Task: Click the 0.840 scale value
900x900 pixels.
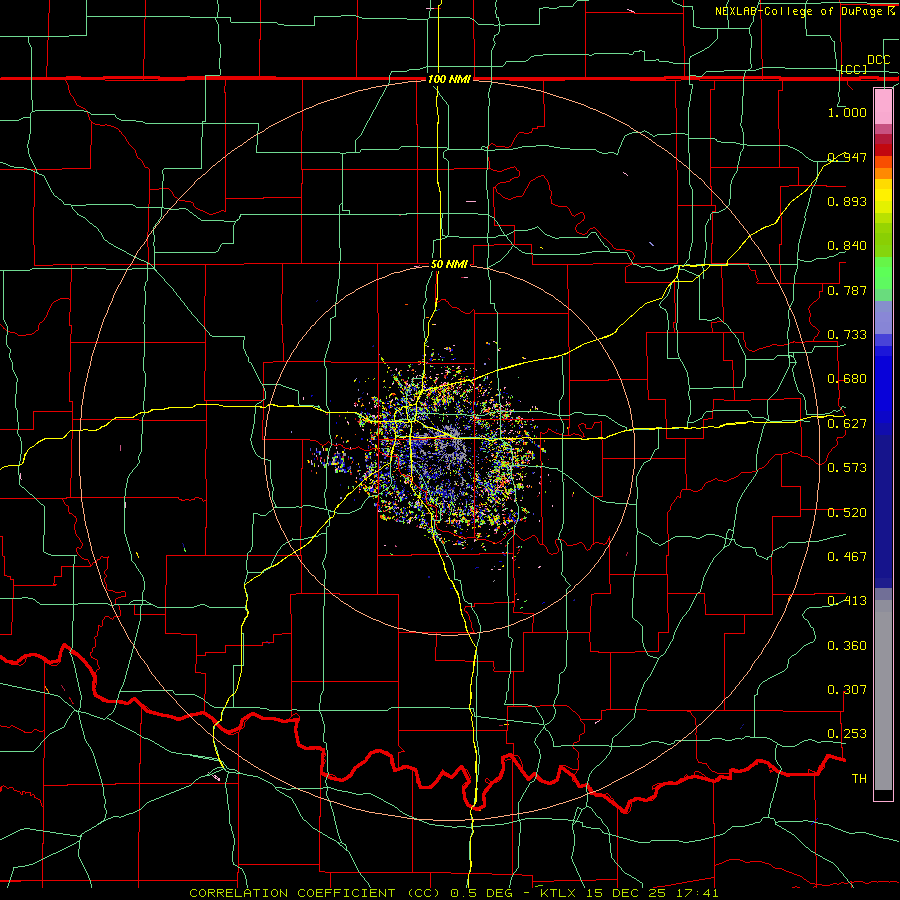Action: click(847, 246)
